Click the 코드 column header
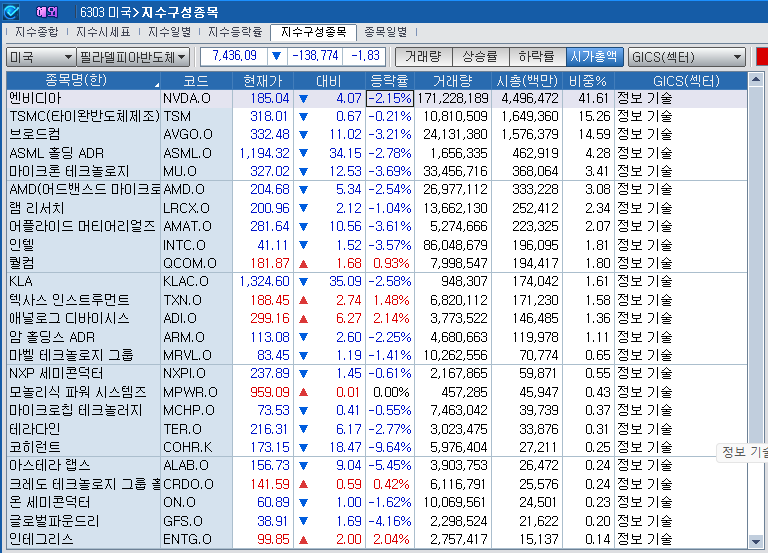This screenshot has height=553, width=768. click(x=196, y=81)
